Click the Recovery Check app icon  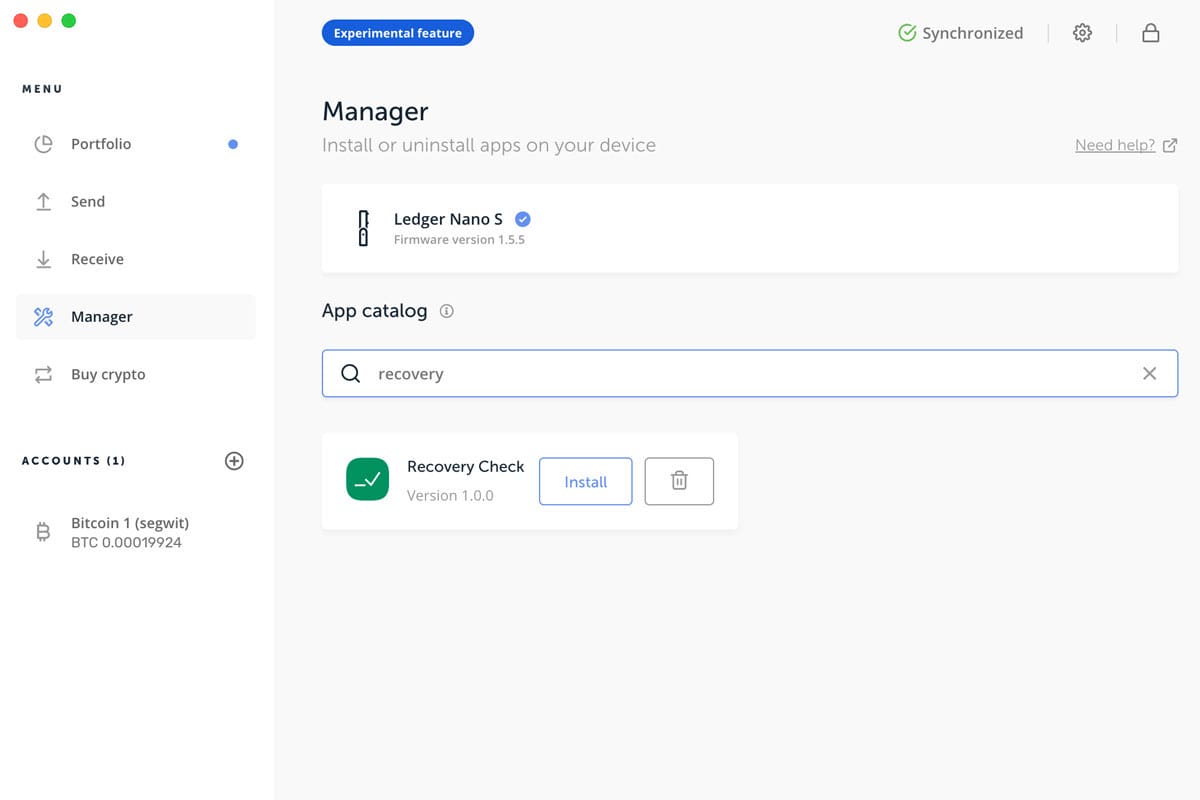click(x=367, y=480)
